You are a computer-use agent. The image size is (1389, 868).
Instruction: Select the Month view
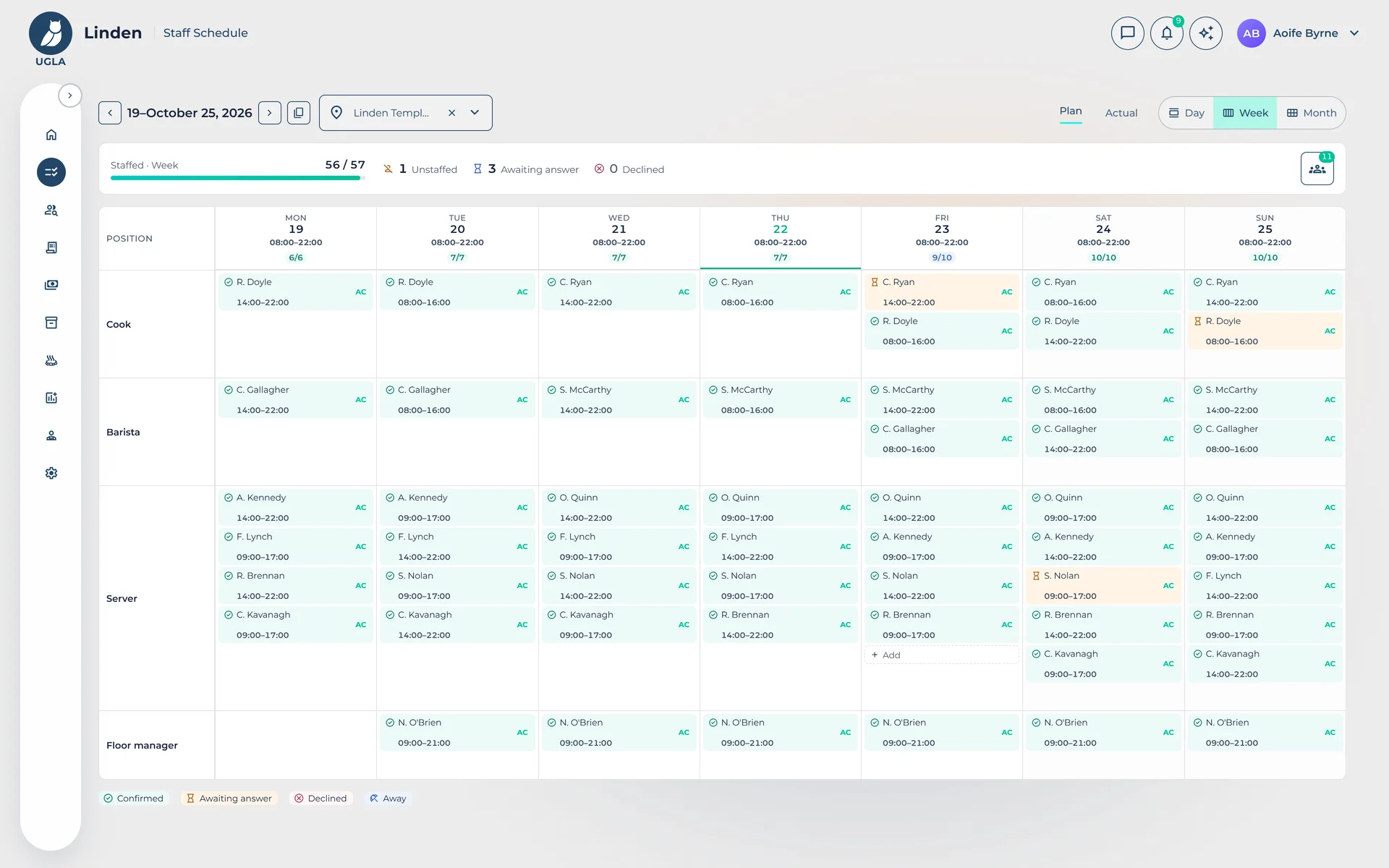[x=1311, y=113]
